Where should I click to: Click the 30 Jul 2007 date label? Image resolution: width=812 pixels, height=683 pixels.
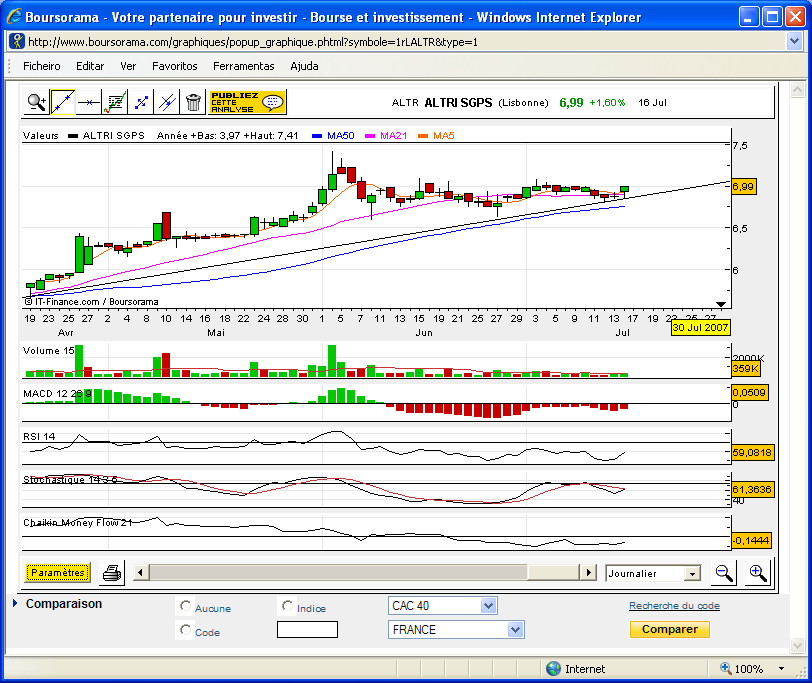[700, 327]
